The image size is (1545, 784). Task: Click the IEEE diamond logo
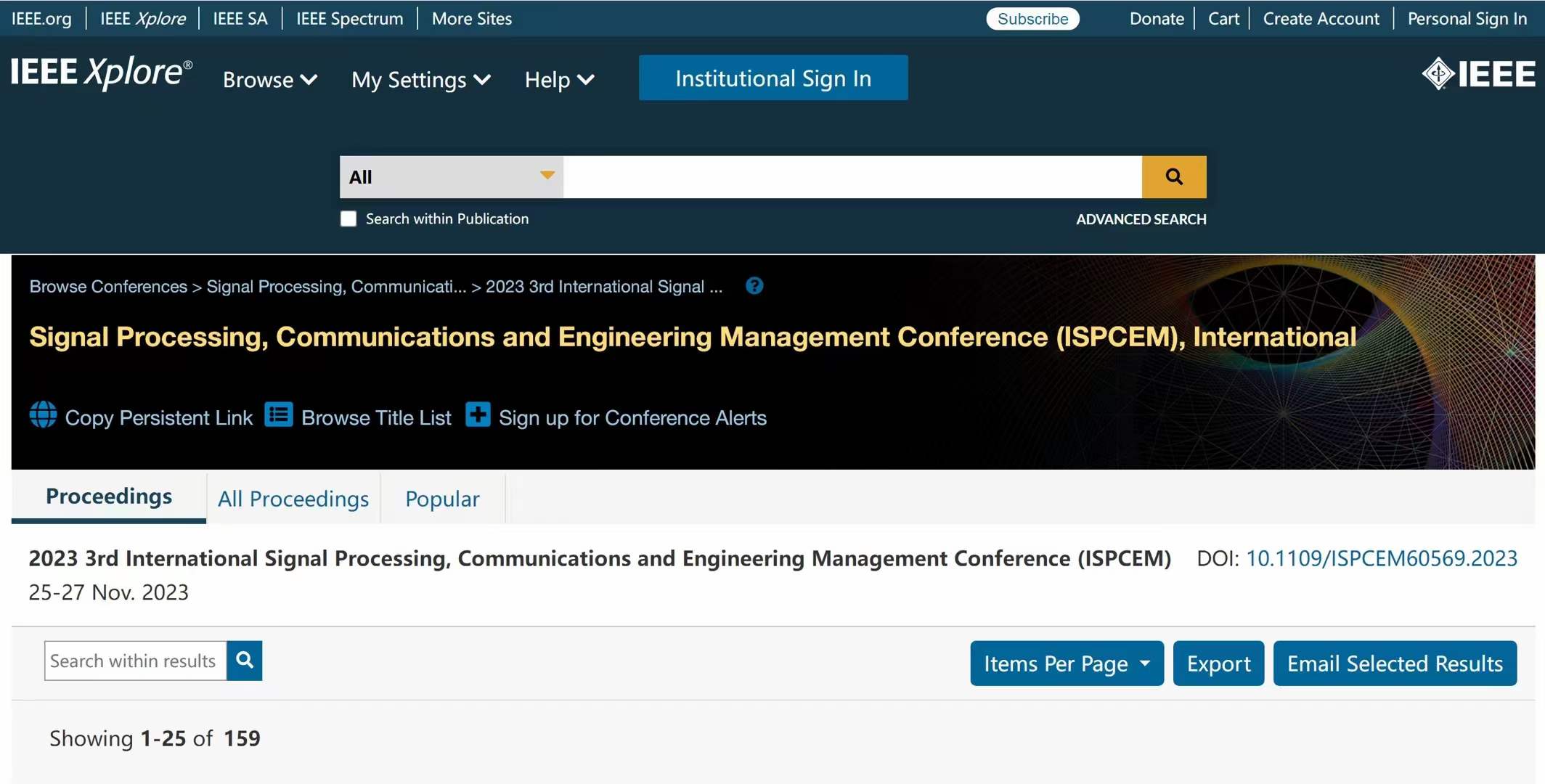tap(1478, 74)
